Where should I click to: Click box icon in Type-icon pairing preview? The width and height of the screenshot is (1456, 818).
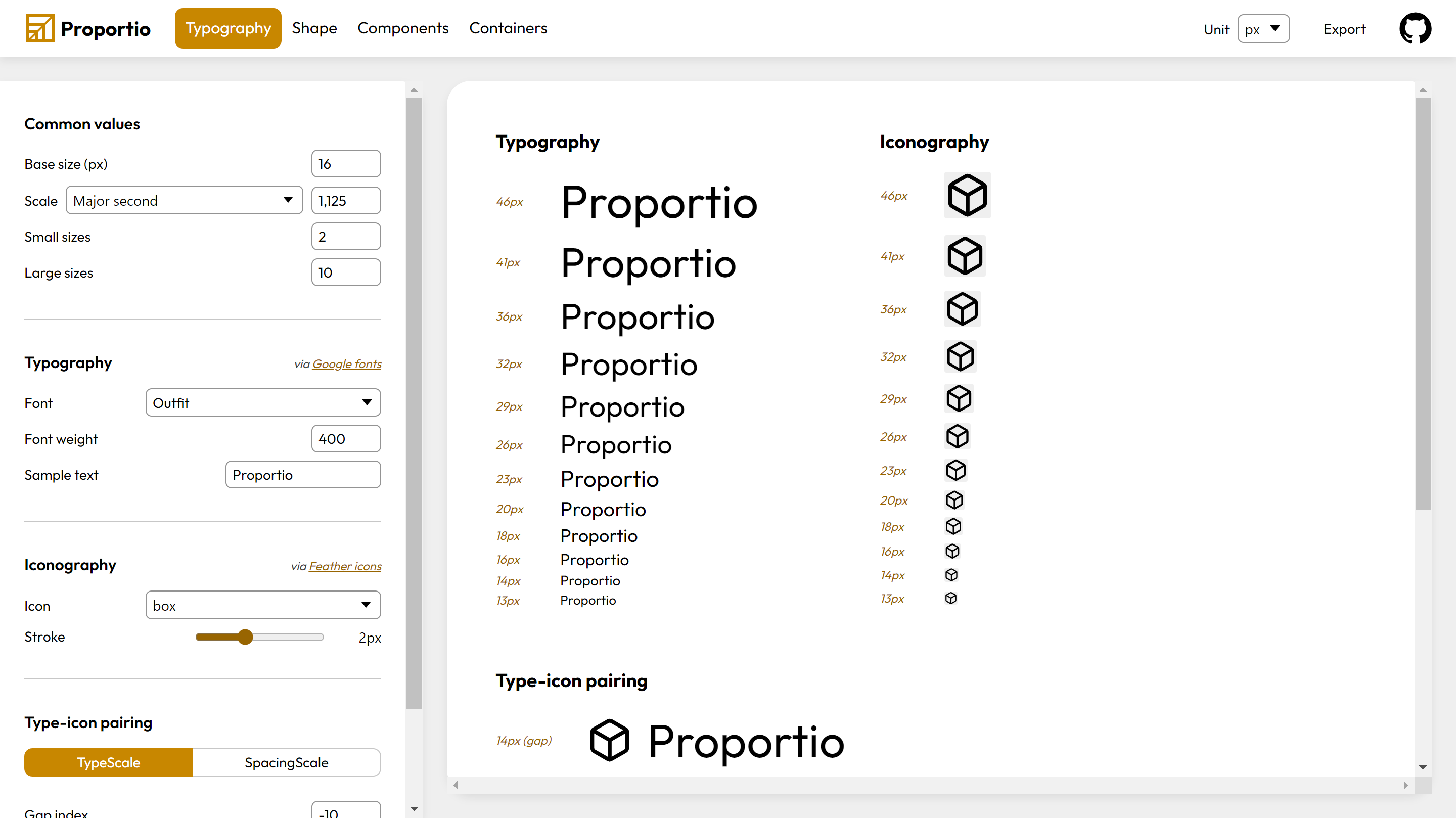(609, 740)
